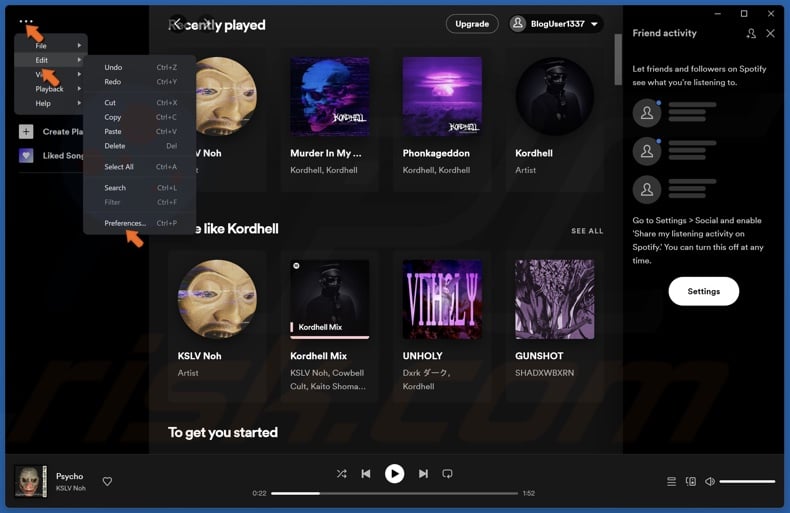The width and height of the screenshot is (790, 513).
Task: Open Settings from Friend activity panel
Action: pos(704,291)
